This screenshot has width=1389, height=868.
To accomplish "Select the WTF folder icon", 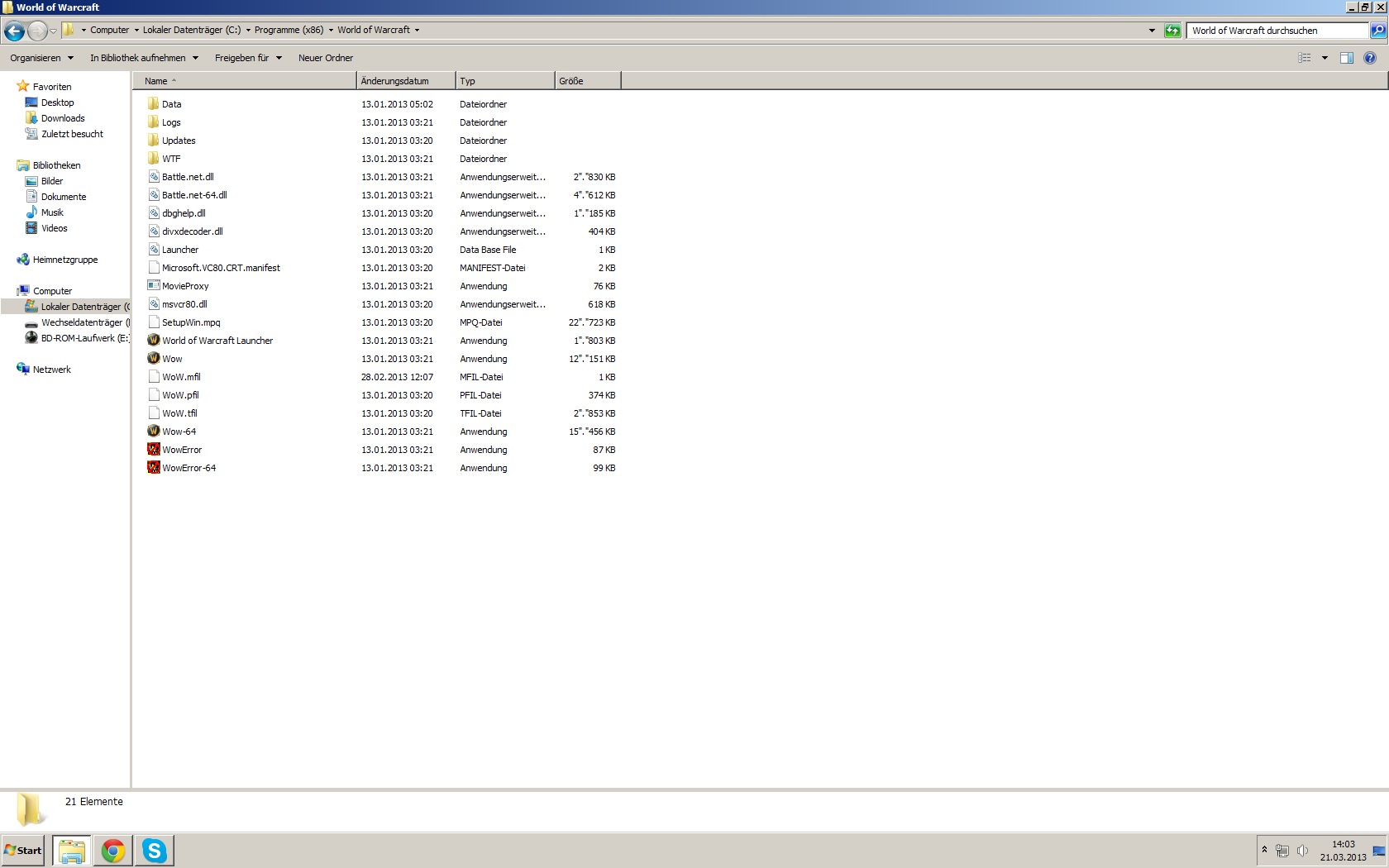I will [x=154, y=159].
